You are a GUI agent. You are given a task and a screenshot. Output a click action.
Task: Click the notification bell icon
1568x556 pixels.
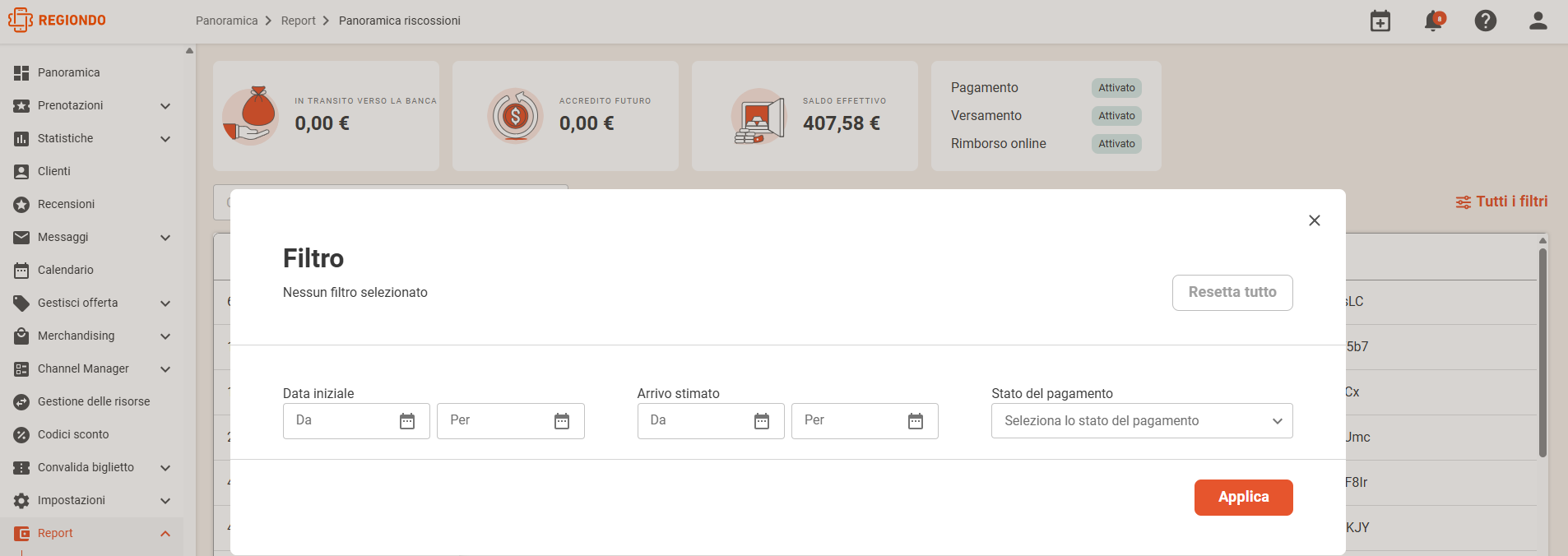click(x=1433, y=21)
